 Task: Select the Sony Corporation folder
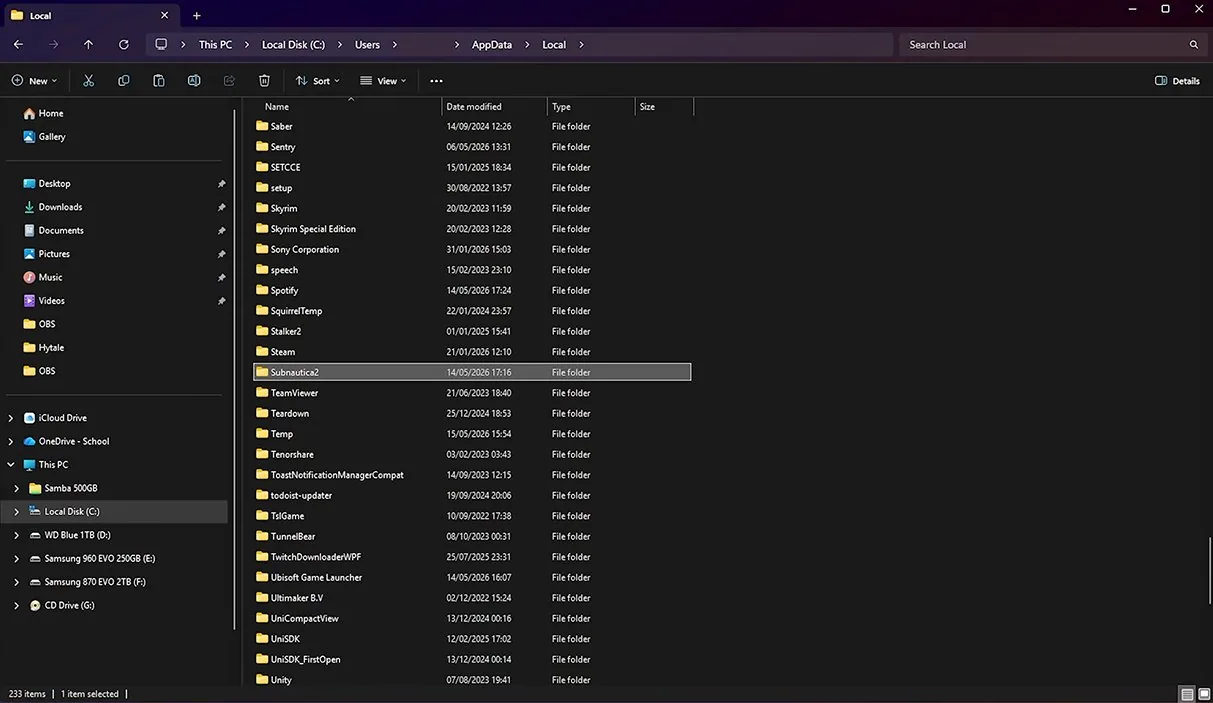[x=472, y=249]
